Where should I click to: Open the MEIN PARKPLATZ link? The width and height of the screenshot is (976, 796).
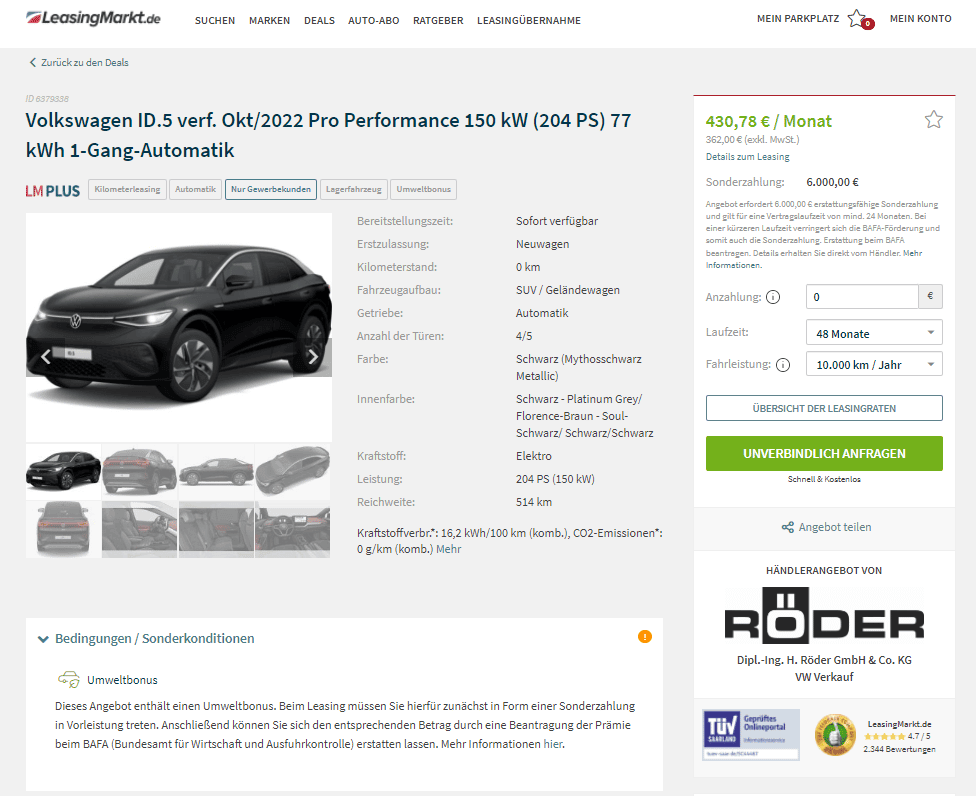(798, 19)
